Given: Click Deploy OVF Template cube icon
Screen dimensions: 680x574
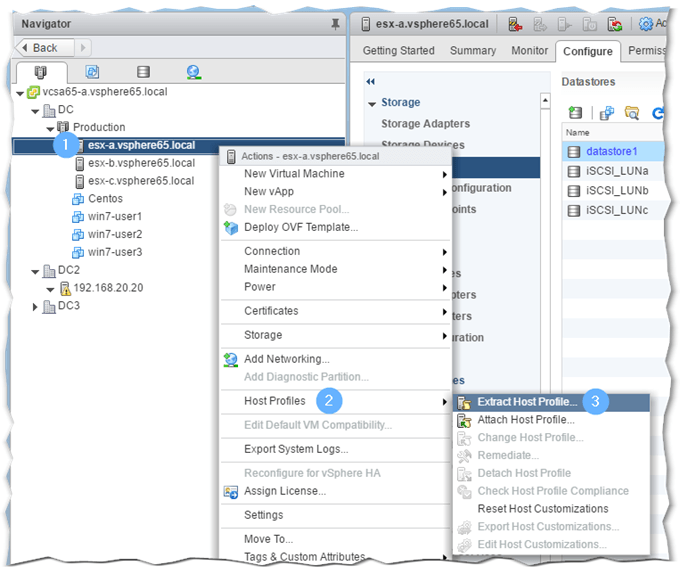Looking at the screenshot, I should (x=231, y=228).
